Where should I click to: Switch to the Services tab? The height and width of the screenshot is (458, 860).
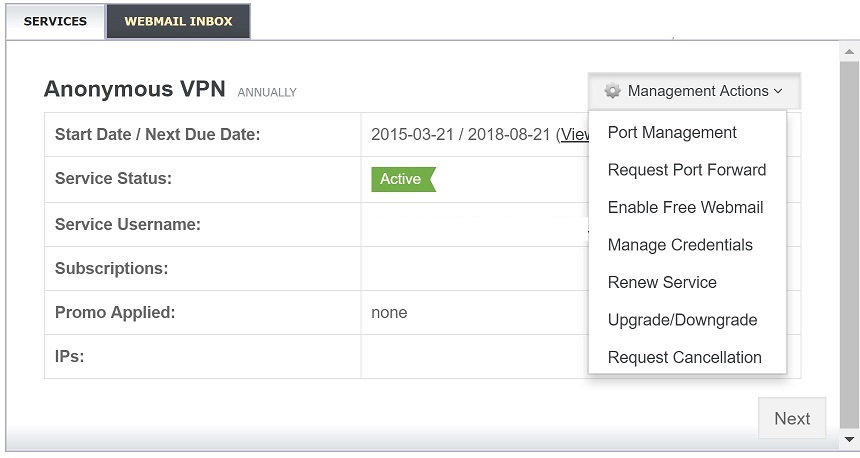55,21
